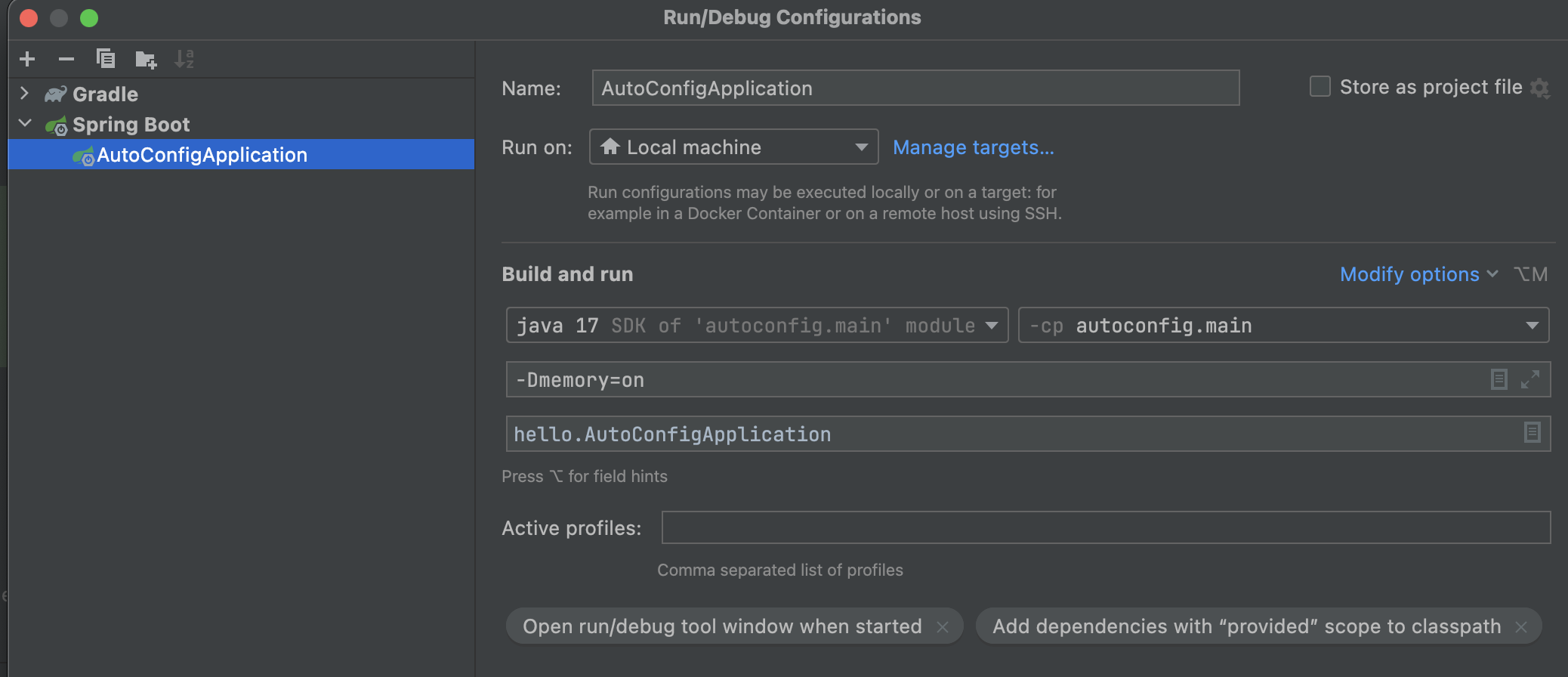The height and width of the screenshot is (677, 1568).
Task: Open the java 17 SDK dropdown
Action: click(757, 325)
